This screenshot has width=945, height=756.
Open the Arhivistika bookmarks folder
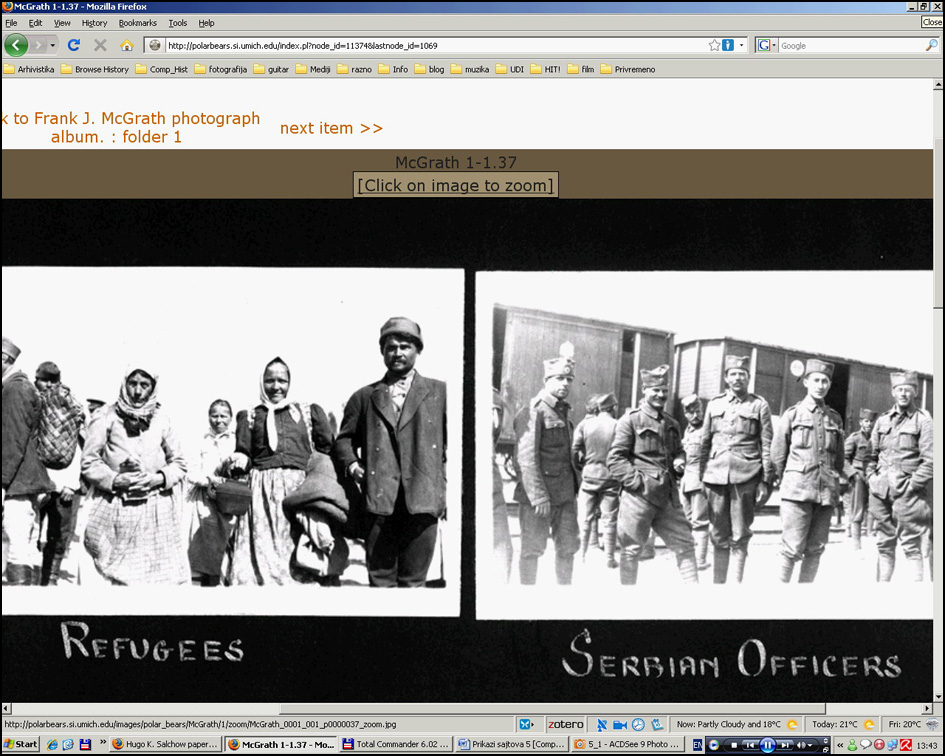tap(29, 69)
